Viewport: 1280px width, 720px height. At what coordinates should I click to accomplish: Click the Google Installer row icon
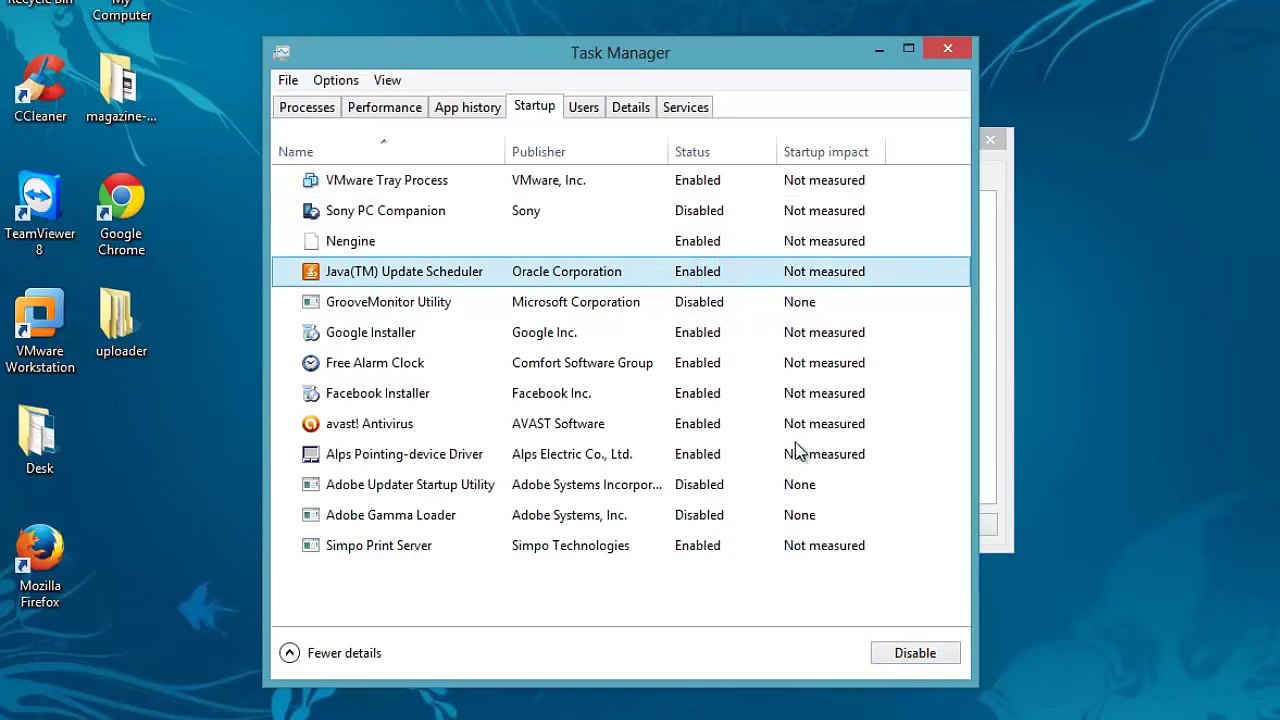[x=311, y=333]
